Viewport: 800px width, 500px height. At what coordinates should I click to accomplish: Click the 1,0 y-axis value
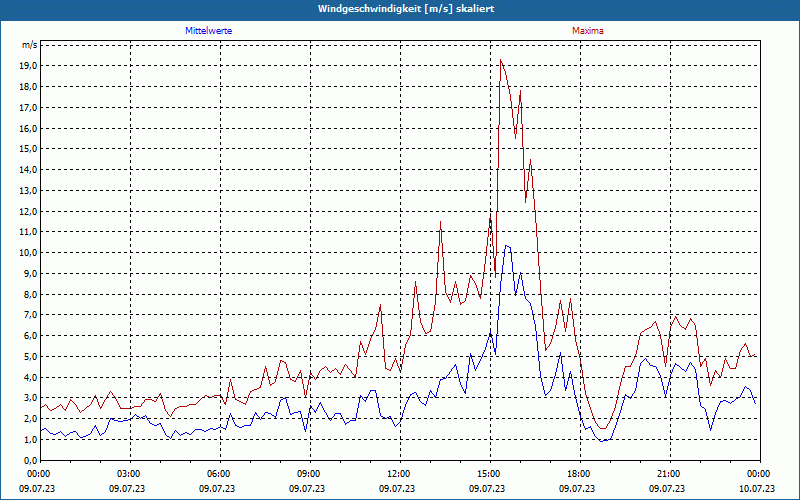[30, 440]
